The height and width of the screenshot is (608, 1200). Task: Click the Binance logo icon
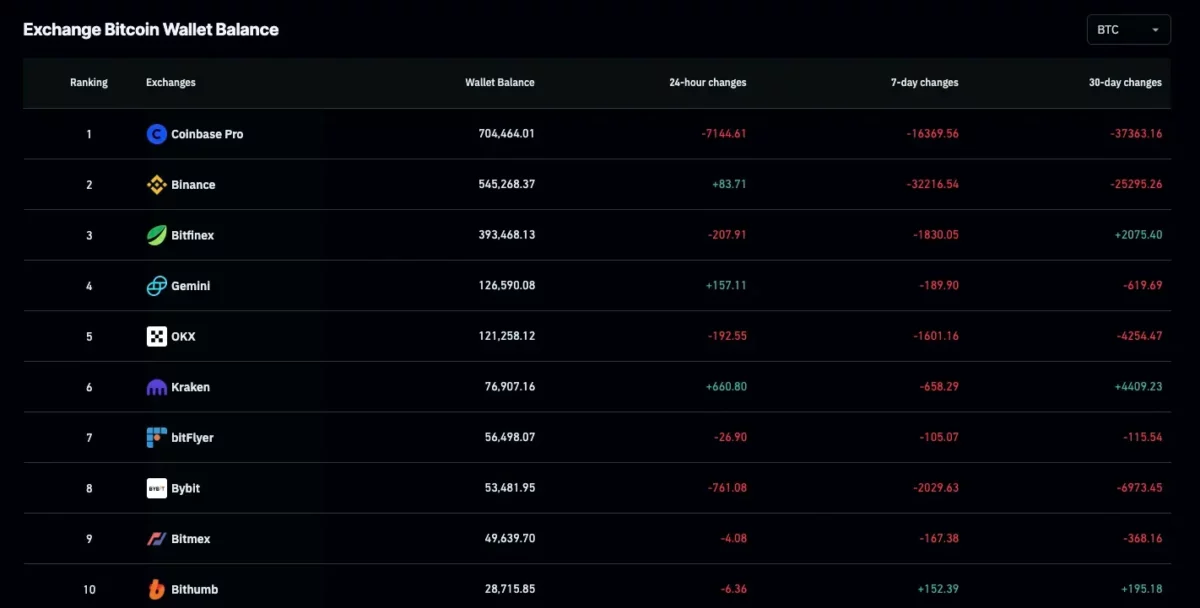pos(156,185)
